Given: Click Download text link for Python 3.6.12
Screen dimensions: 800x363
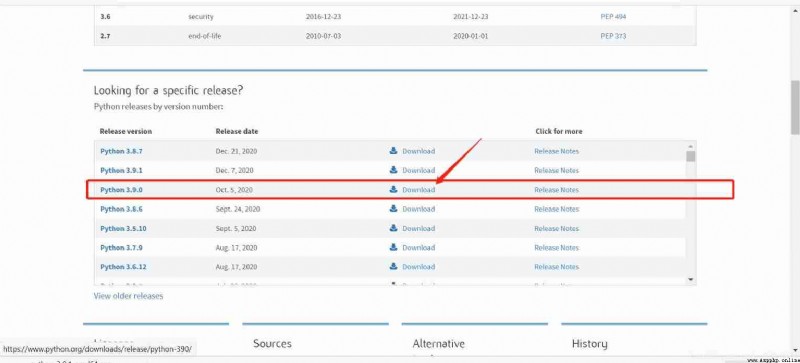Looking at the screenshot, I should point(419,267).
